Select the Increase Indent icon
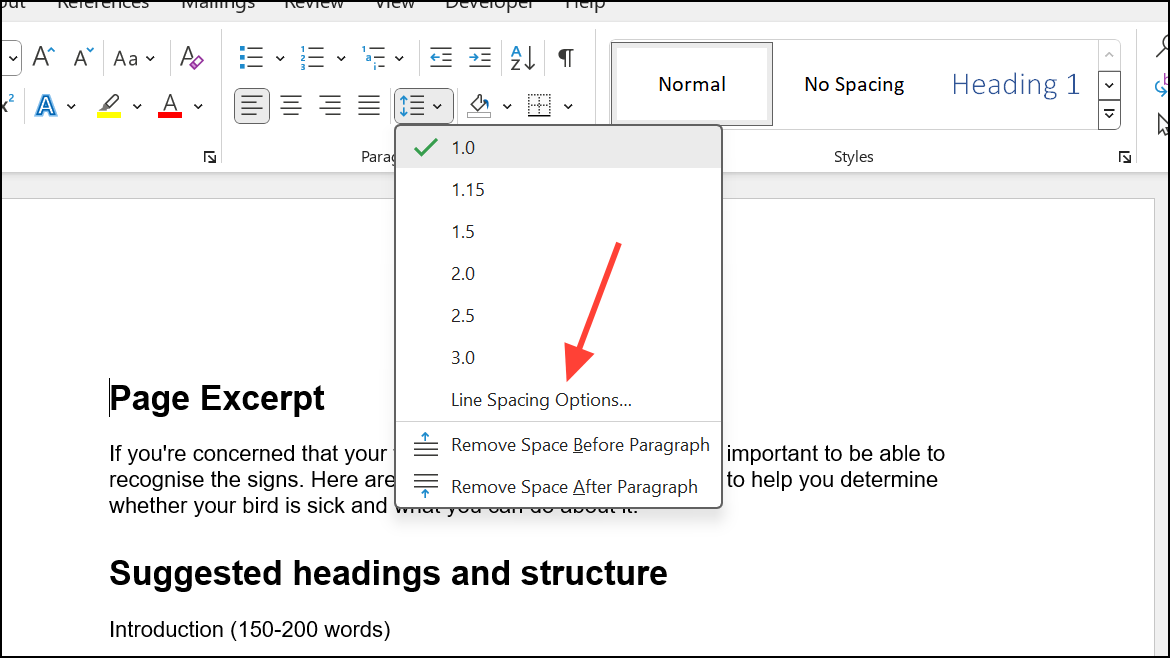 479,57
